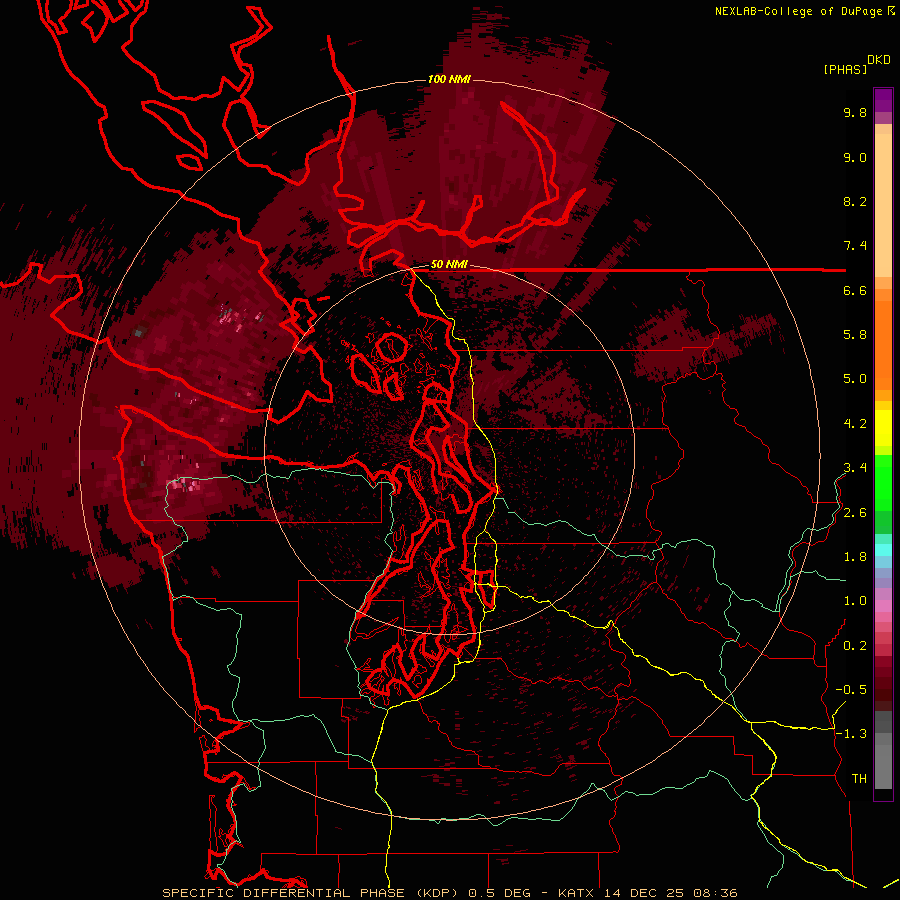Click the 4.2 color scale value
Image resolution: width=900 pixels, height=900 pixels.
coord(855,424)
